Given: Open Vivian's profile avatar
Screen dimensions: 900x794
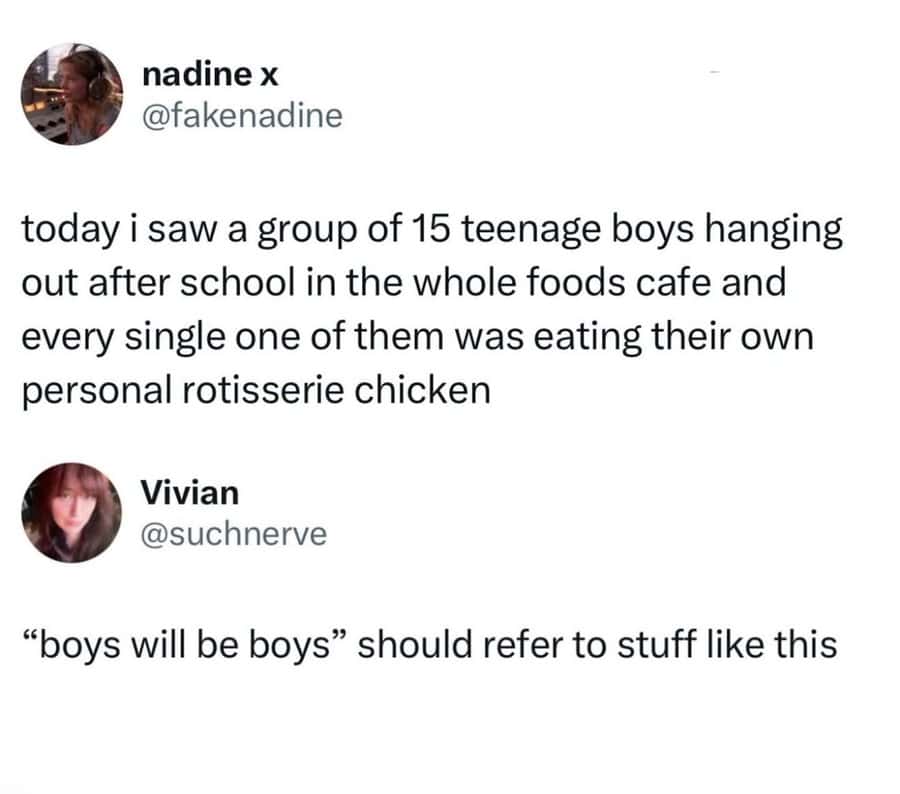Looking at the screenshot, I should pyautogui.click(x=72, y=513).
